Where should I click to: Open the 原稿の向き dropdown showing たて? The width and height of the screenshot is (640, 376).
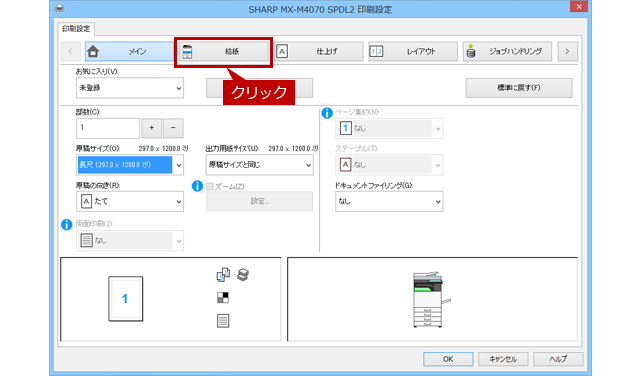pos(130,202)
